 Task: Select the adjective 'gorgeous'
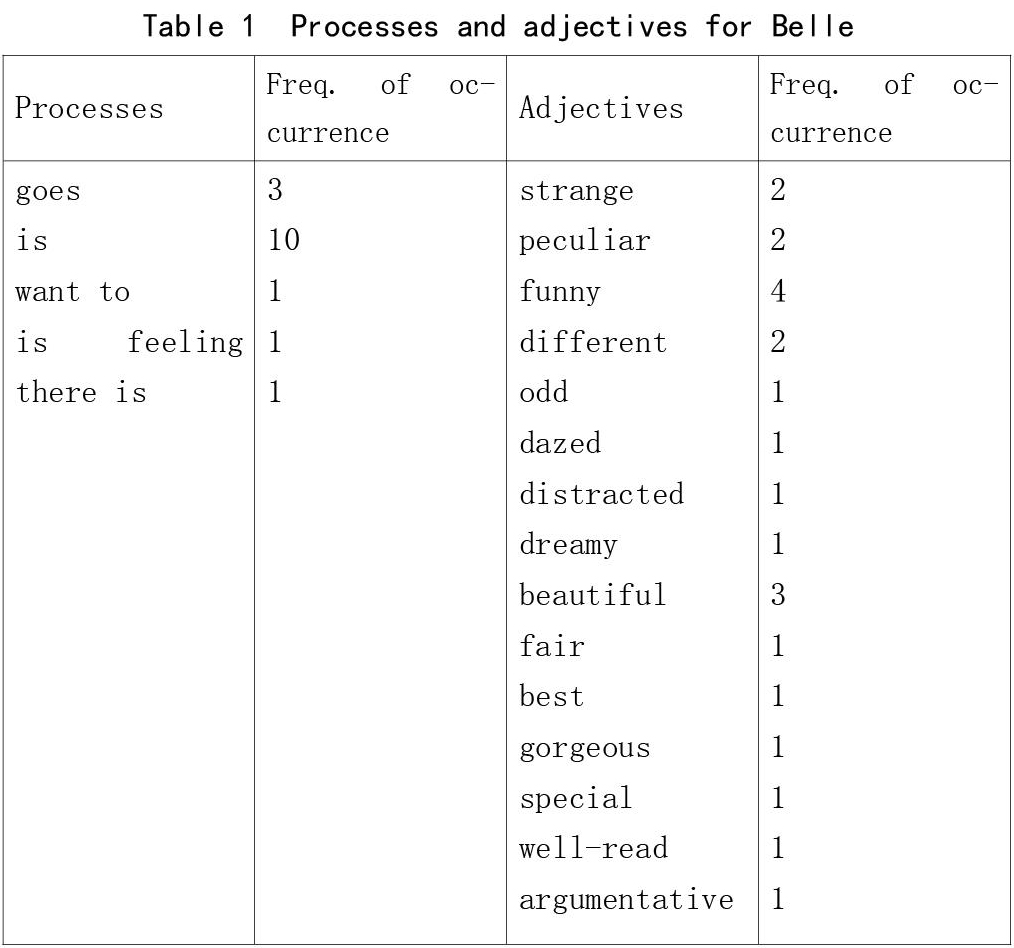(585, 748)
